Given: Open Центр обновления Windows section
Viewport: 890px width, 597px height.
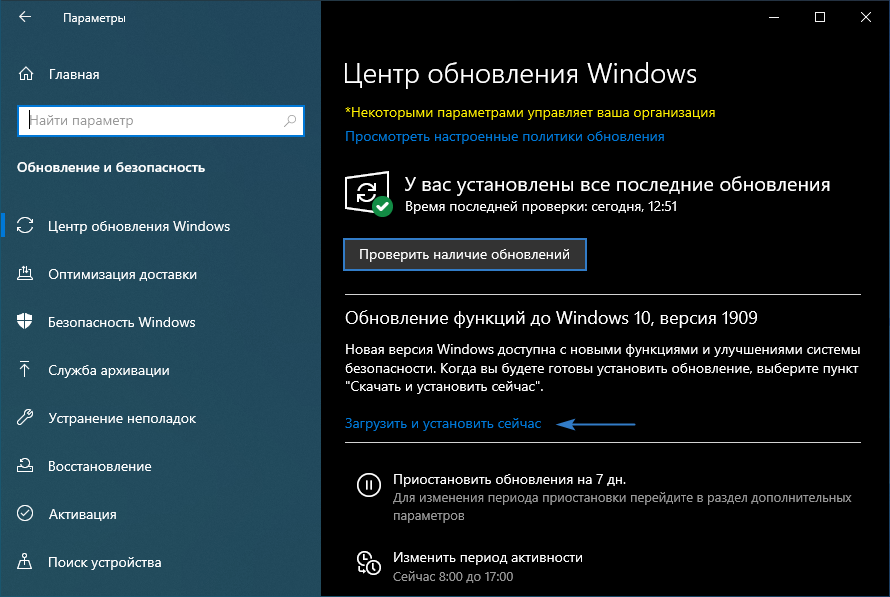Looking at the screenshot, I should (139, 226).
